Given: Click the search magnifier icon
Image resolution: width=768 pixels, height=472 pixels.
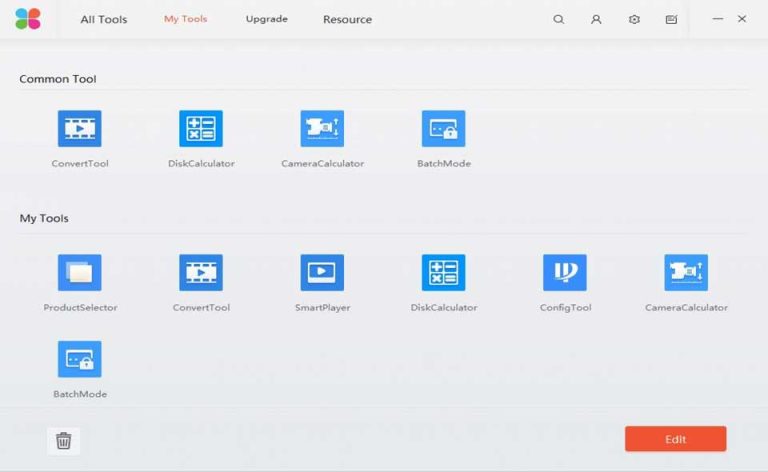Looking at the screenshot, I should click(x=559, y=19).
